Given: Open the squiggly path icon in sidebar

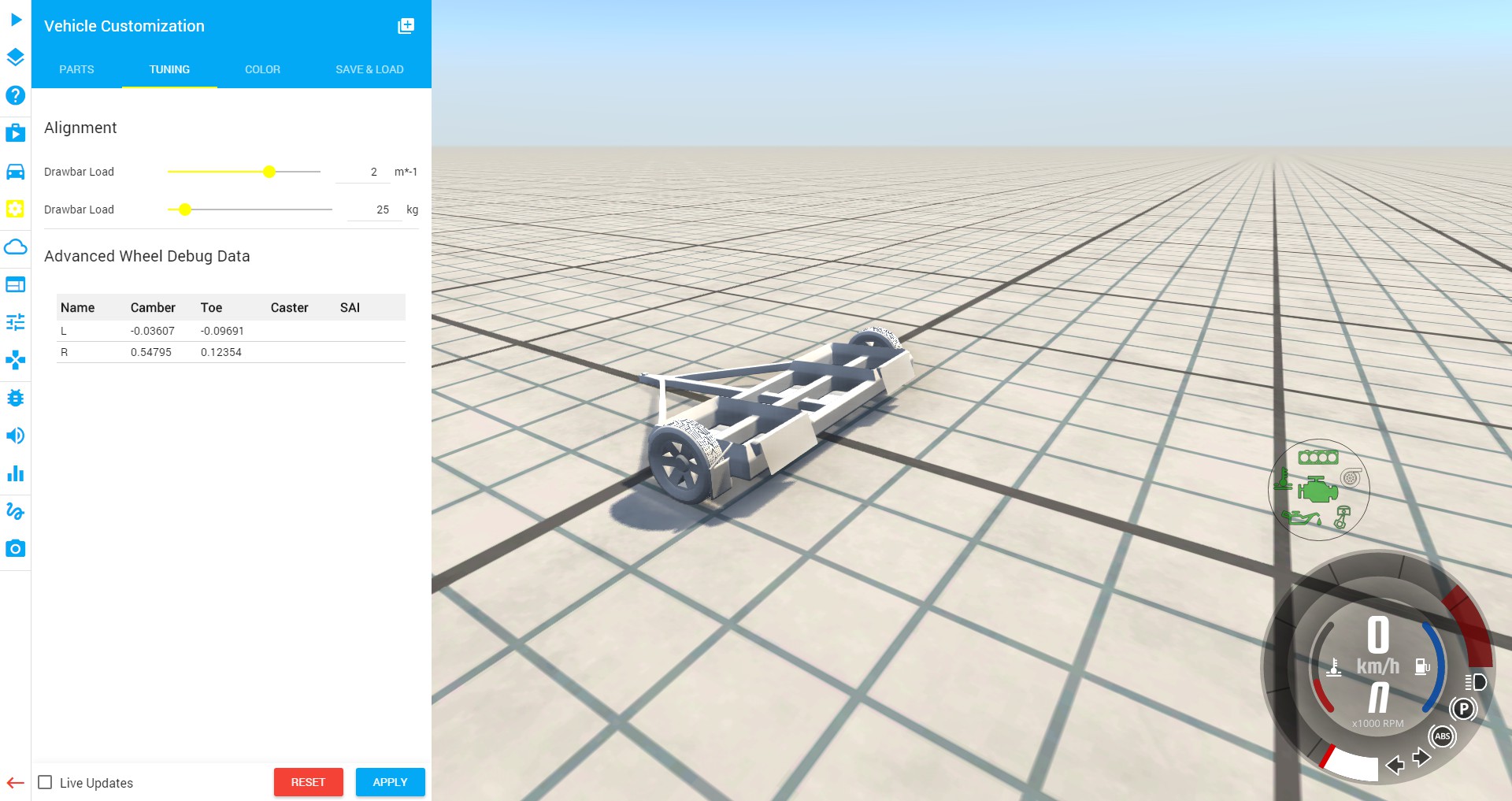Looking at the screenshot, I should (x=16, y=511).
